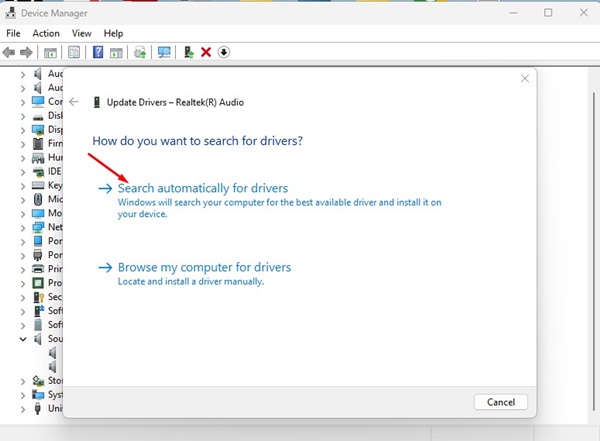Choose Browse my computer for drivers
The width and height of the screenshot is (600, 441).
click(204, 267)
